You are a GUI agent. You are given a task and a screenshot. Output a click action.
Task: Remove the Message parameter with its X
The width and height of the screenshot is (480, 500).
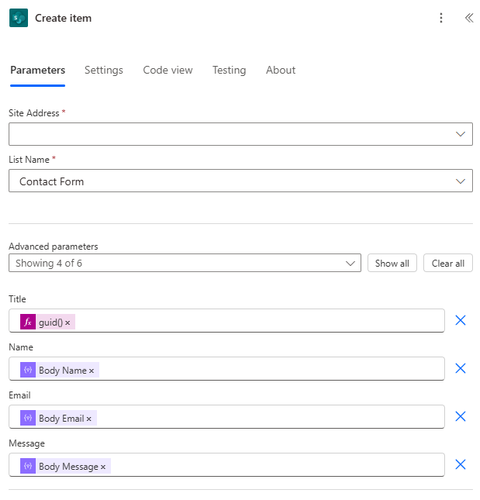(460, 464)
